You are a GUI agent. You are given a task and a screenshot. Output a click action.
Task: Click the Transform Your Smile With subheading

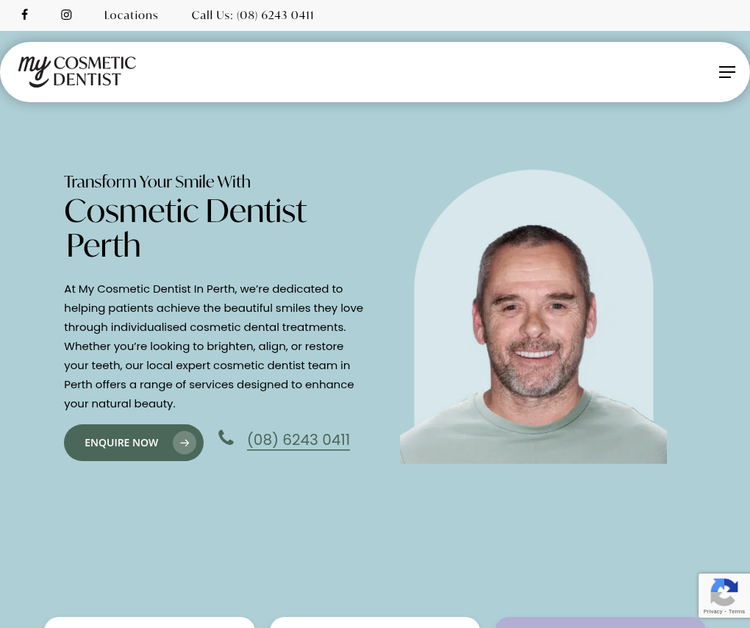point(157,182)
